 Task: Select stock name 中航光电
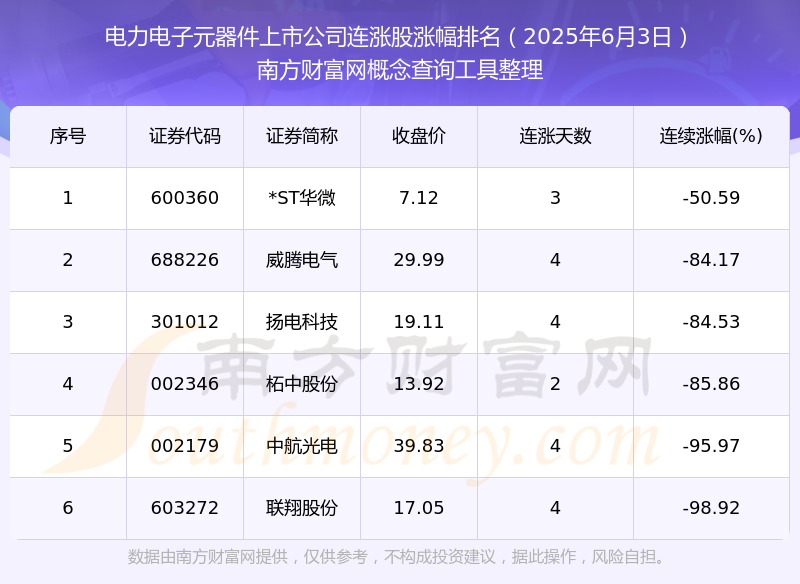pyautogui.click(x=302, y=446)
